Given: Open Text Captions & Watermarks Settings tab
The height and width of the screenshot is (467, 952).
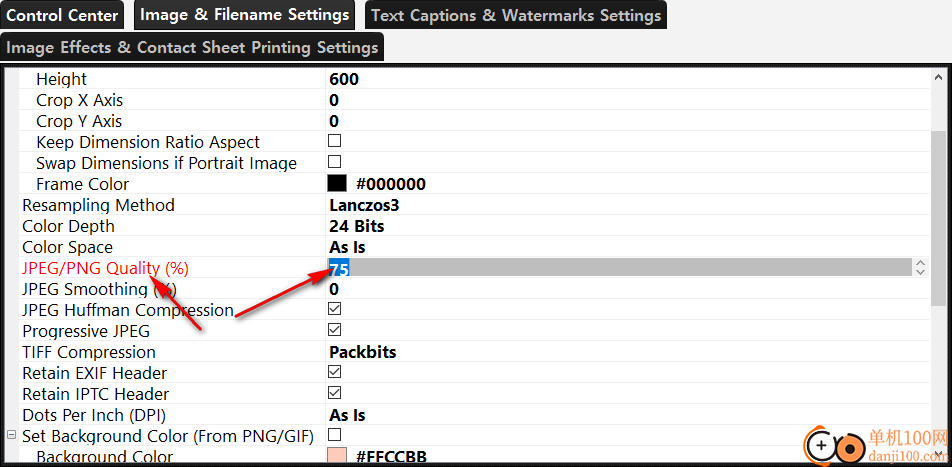Looking at the screenshot, I should click(x=515, y=15).
